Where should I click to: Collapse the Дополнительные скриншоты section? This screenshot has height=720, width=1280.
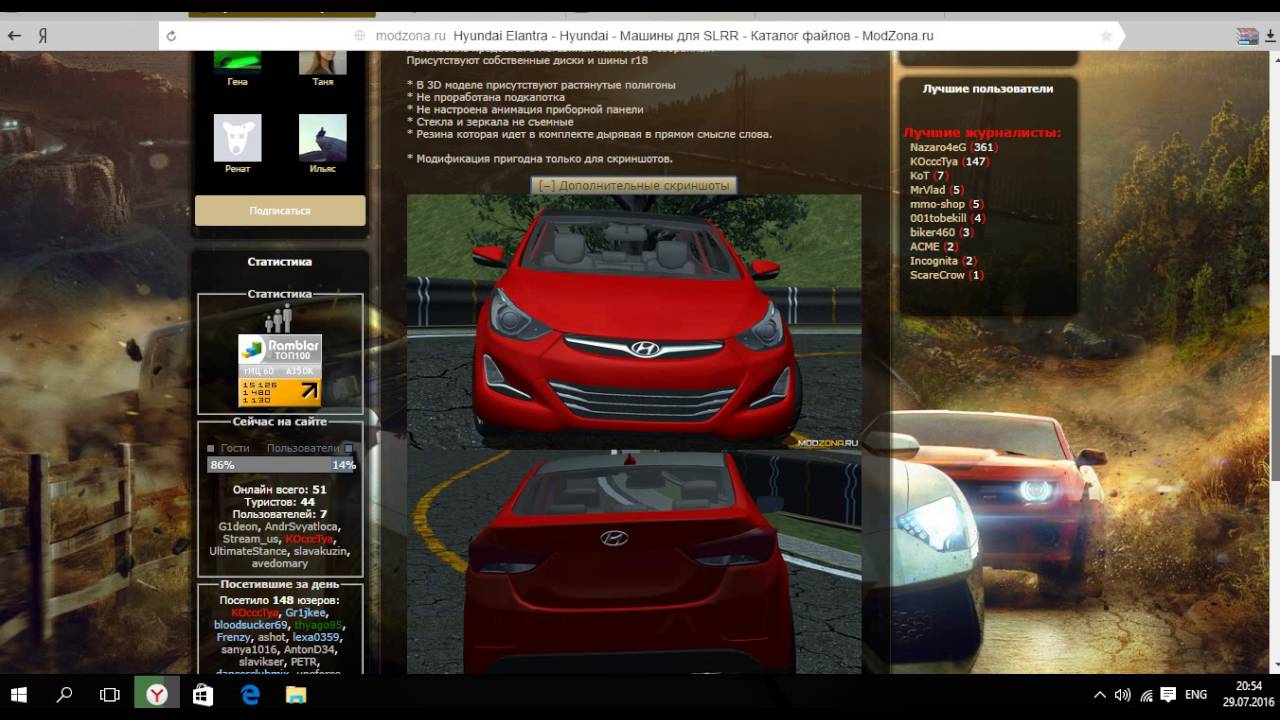point(634,186)
